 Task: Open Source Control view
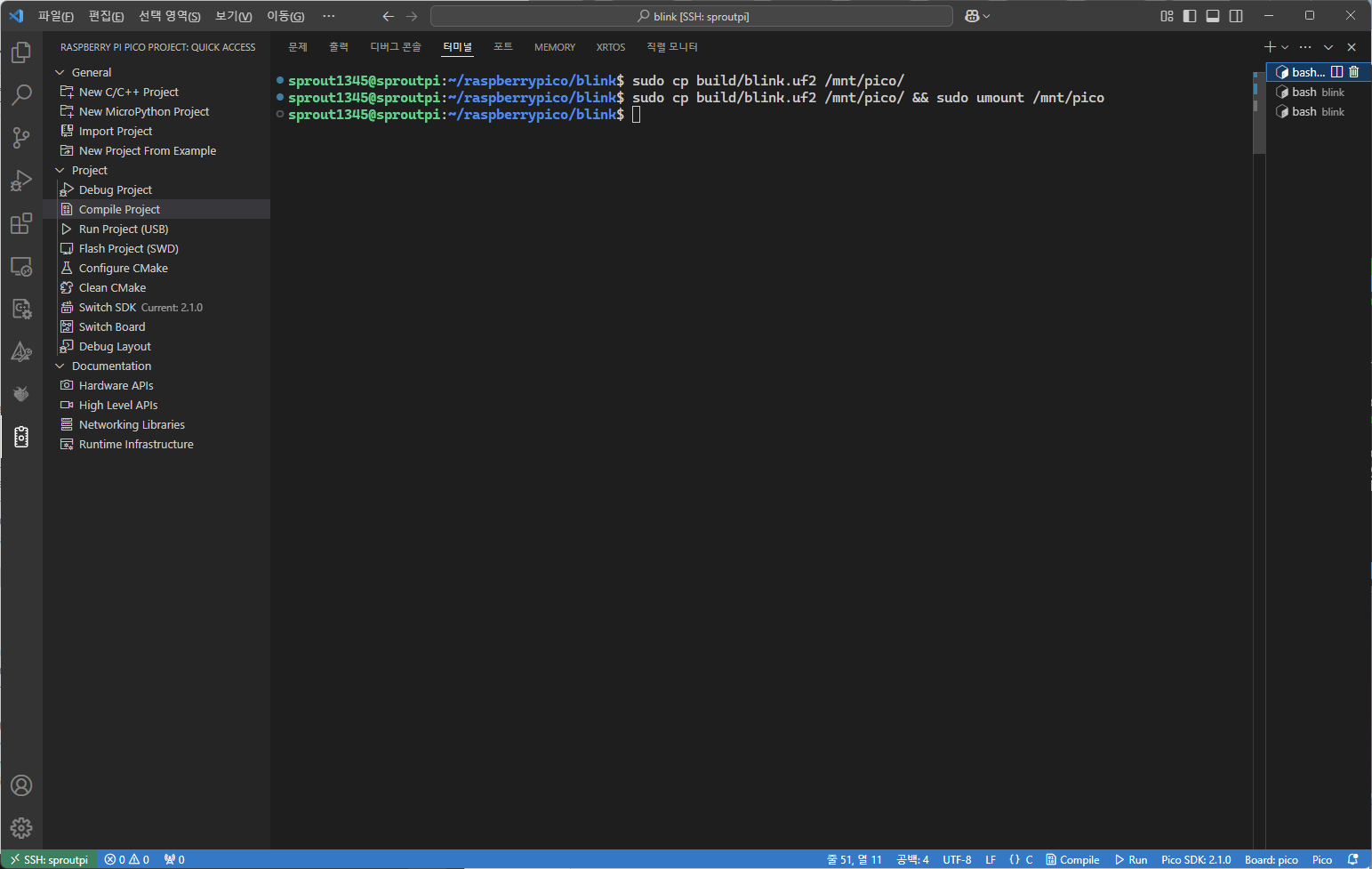click(21, 138)
